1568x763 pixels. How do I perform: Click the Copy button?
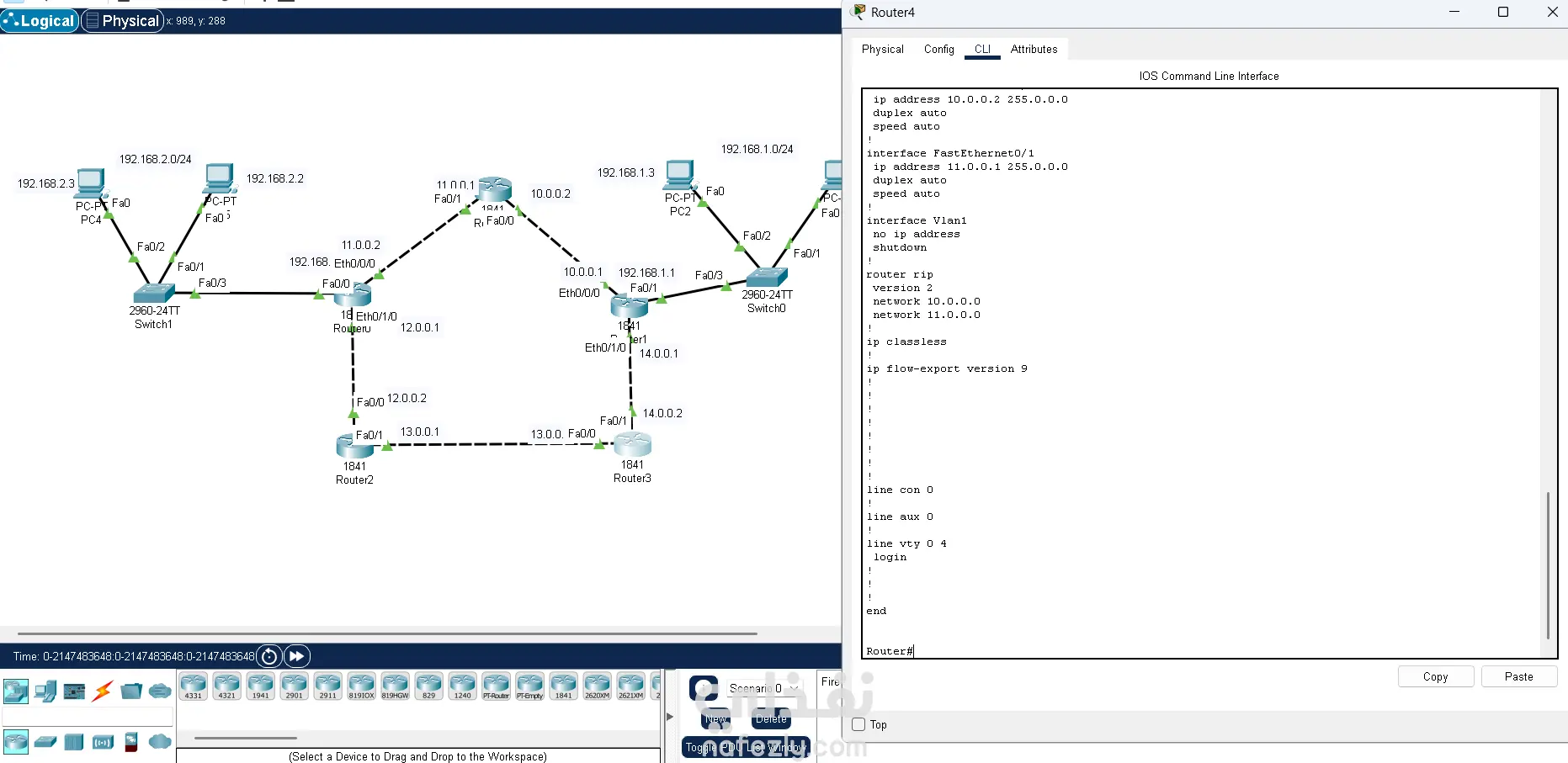(1436, 676)
